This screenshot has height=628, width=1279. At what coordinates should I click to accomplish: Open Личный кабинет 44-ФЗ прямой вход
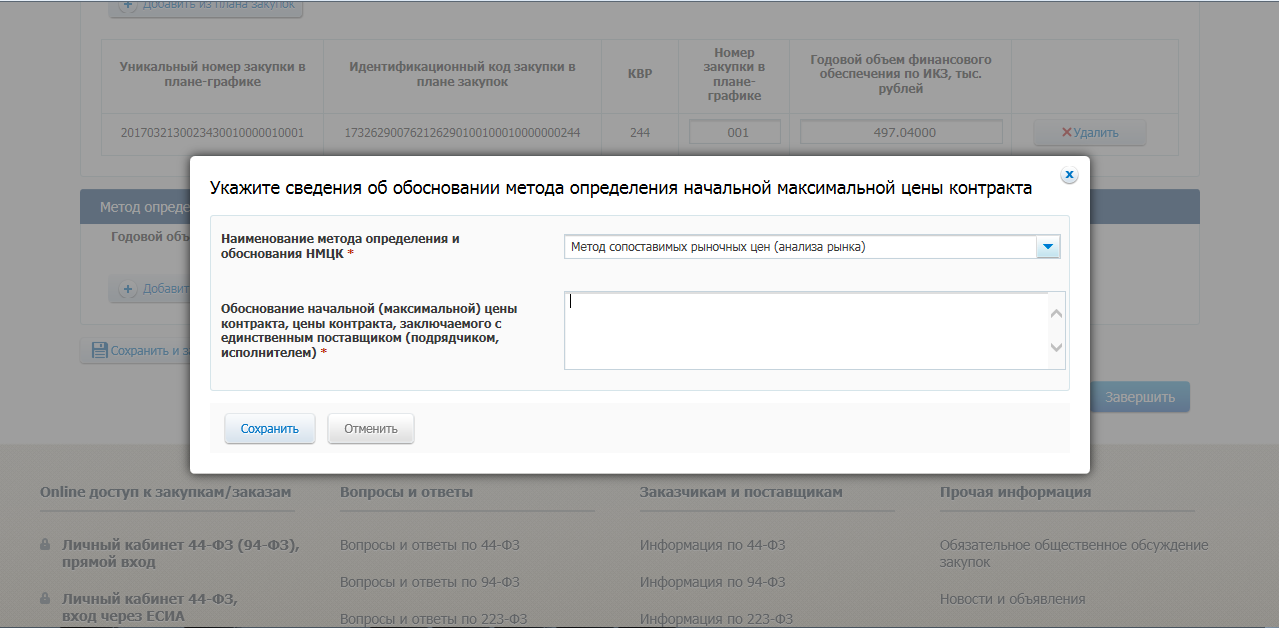click(x=180, y=553)
